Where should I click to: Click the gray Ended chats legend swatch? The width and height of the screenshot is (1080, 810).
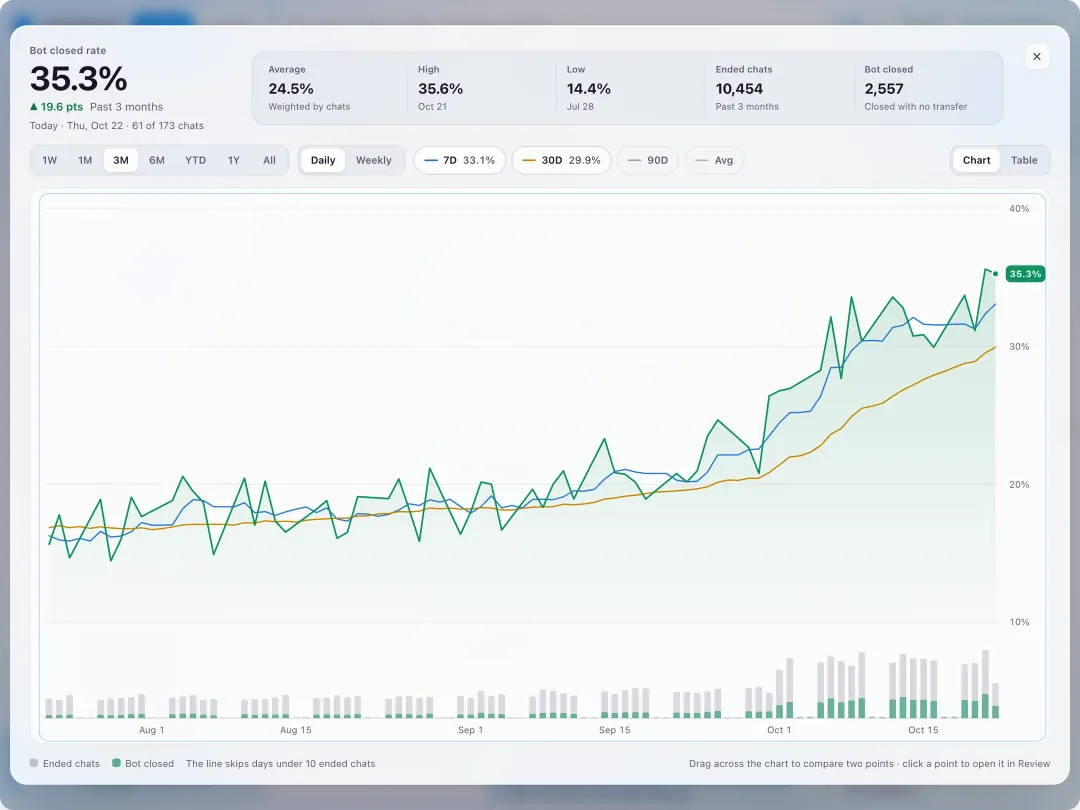(34, 763)
